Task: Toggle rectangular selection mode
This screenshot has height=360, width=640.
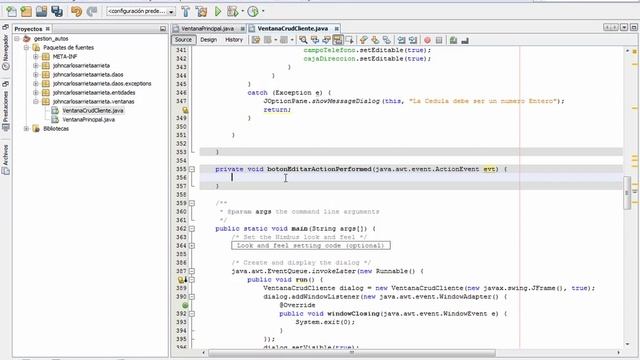Action: [x=349, y=40]
